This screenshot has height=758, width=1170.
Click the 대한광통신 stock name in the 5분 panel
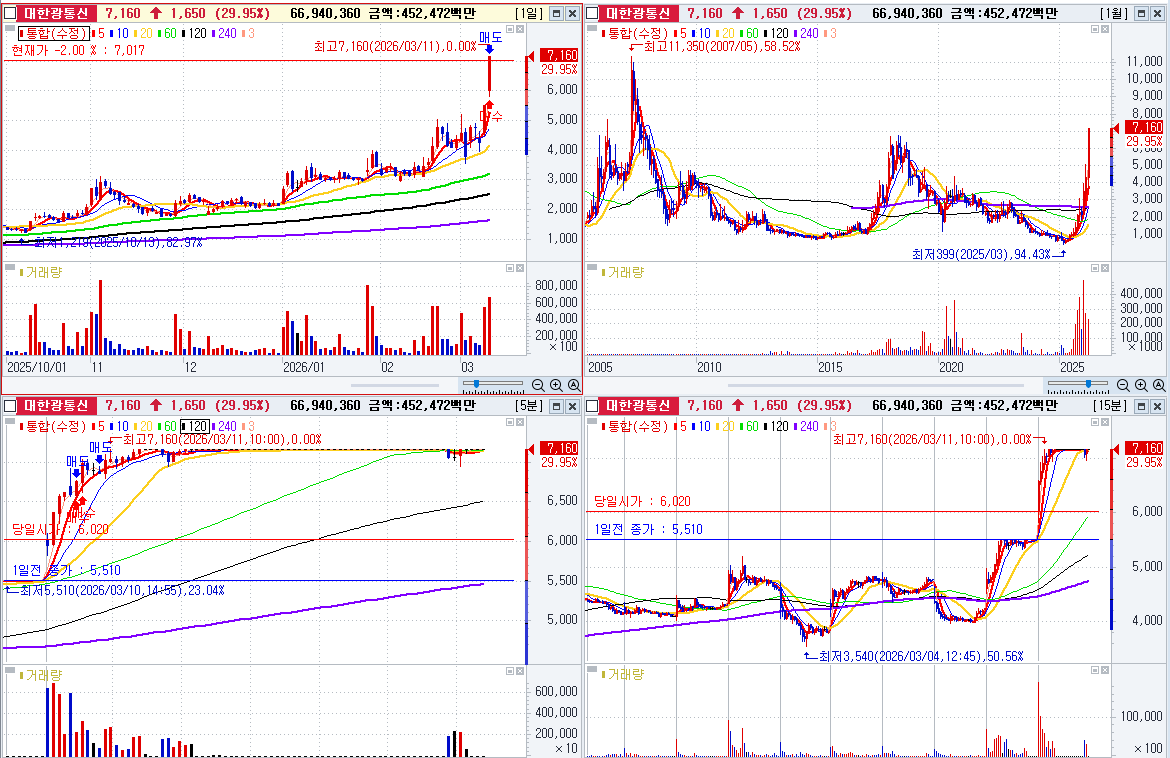point(56,406)
